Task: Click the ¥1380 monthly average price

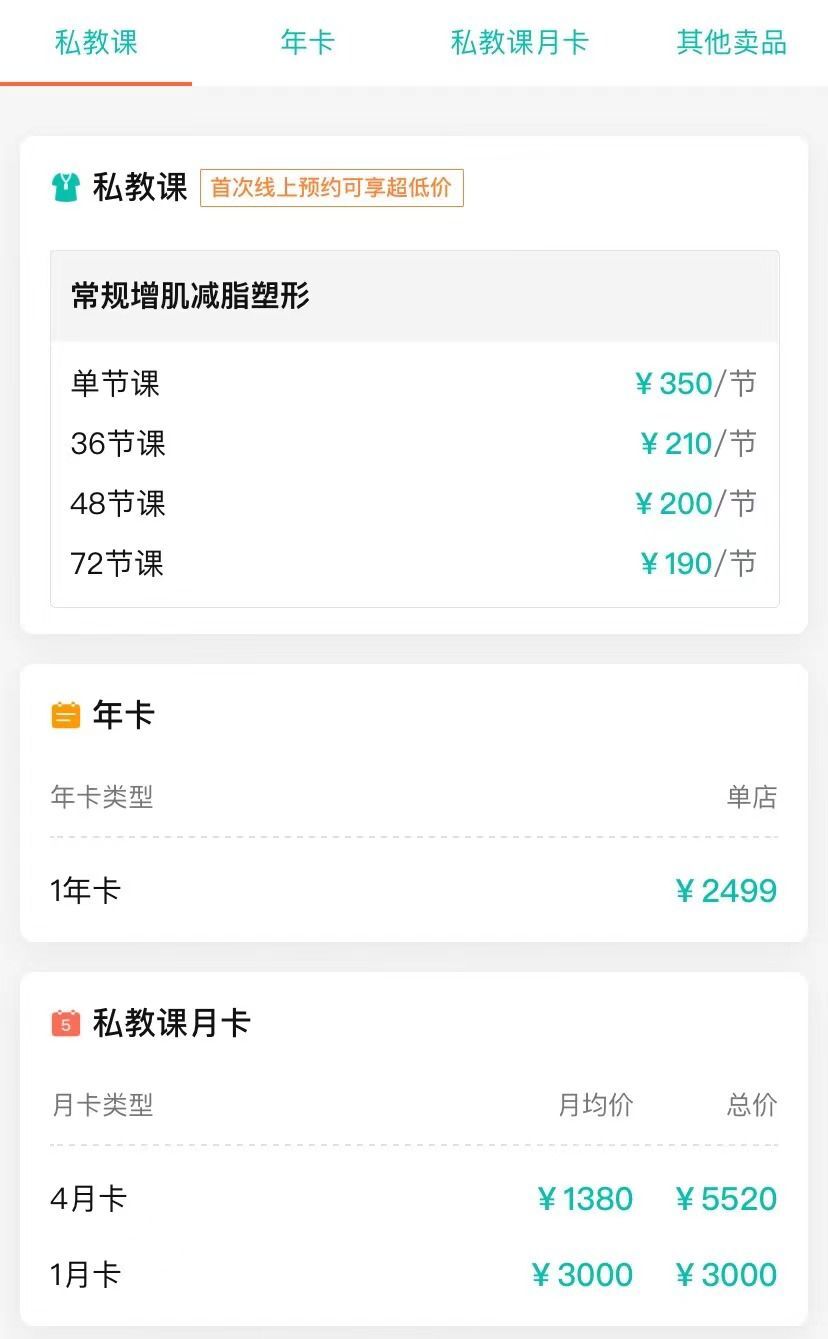Action: pos(585,1198)
